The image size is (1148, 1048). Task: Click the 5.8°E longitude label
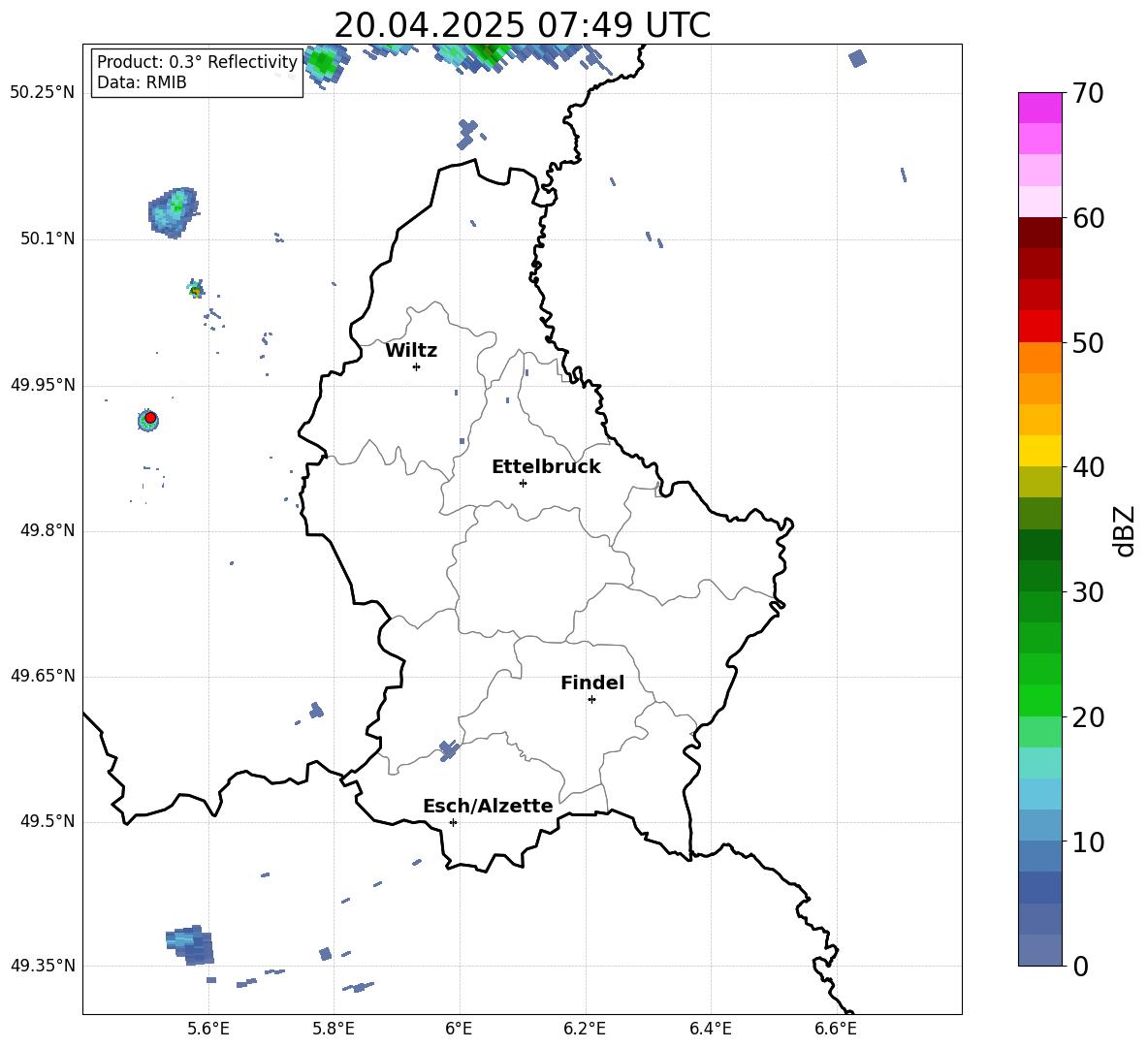(334, 1029)
